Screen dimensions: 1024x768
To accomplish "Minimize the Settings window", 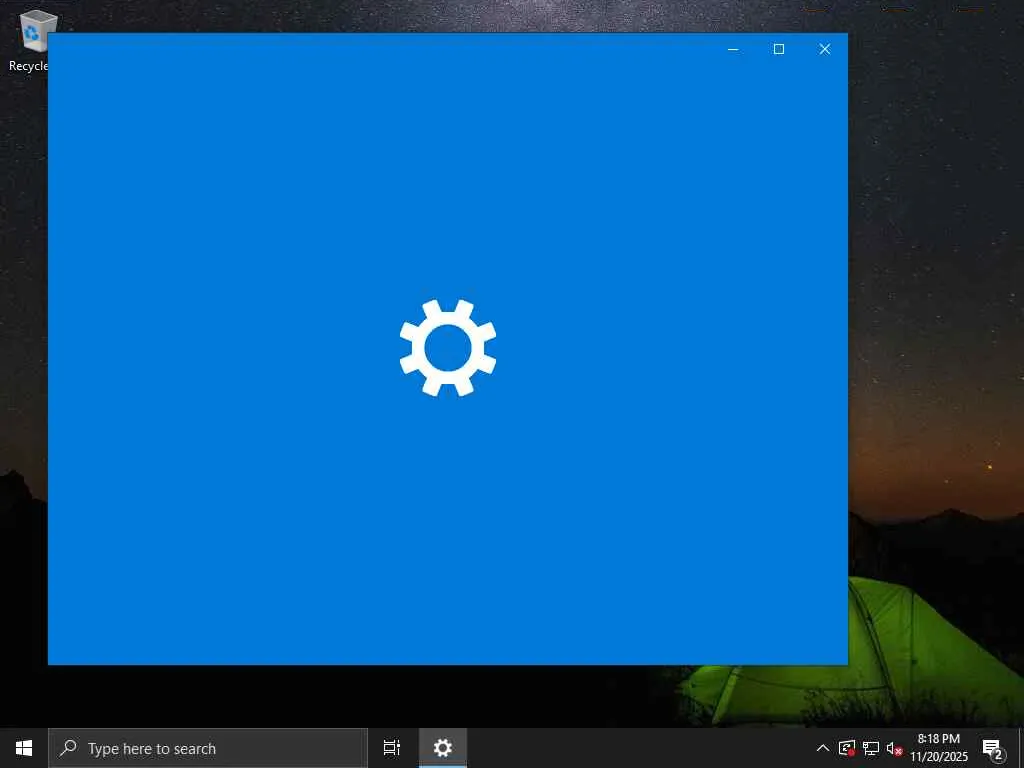I will [733, 49].
